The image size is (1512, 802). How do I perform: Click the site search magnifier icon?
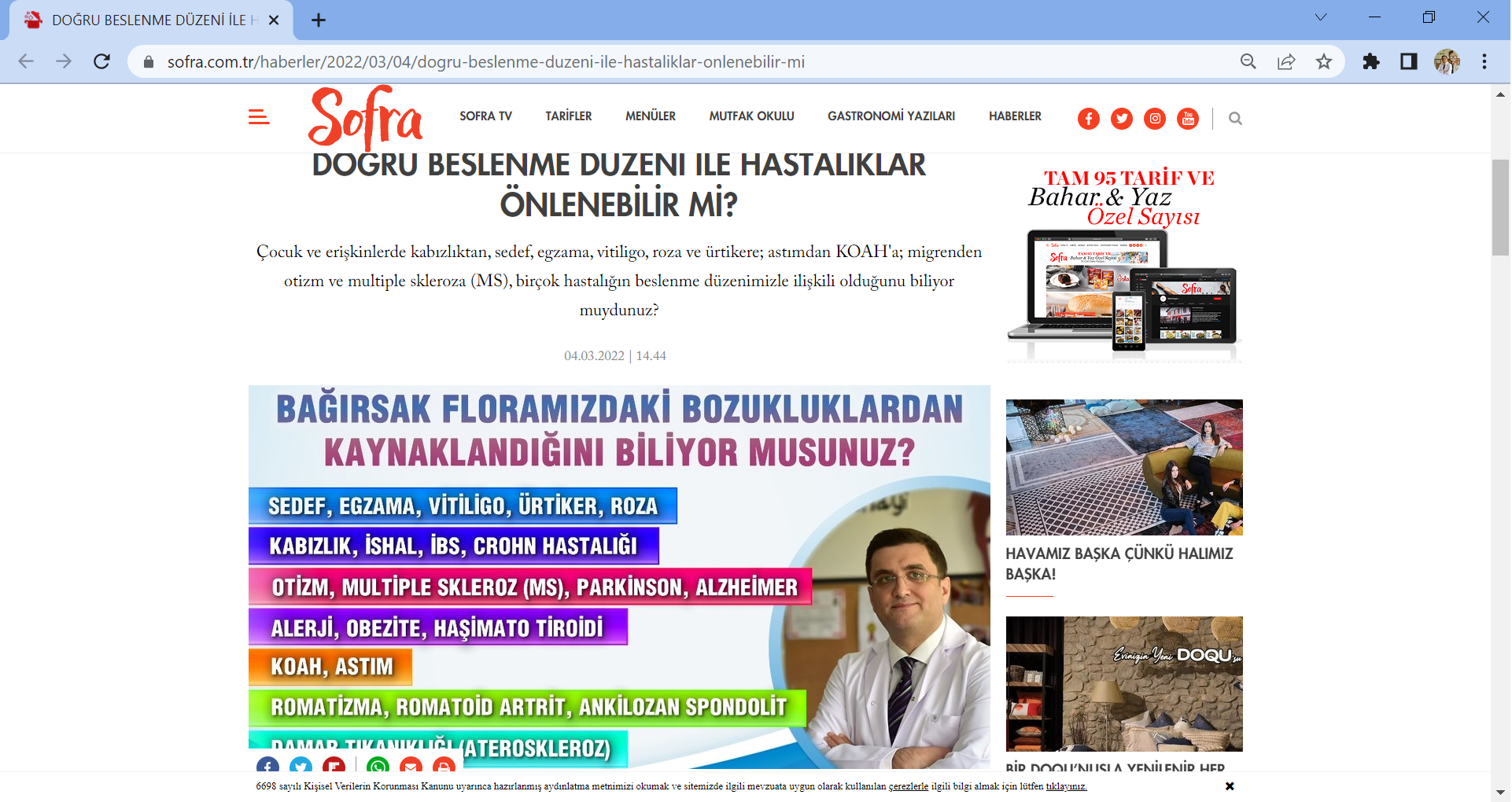pyautogui.click(x=1235, y=119)
